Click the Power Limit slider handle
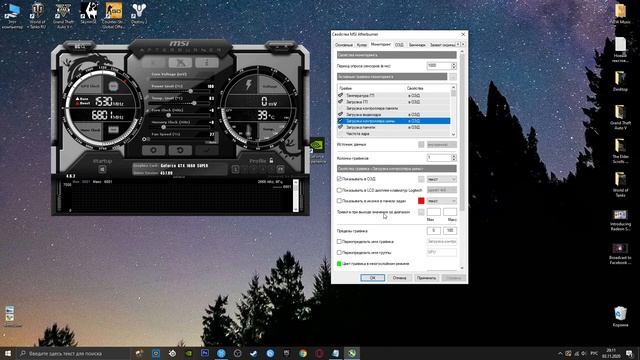The height and width of the screenshot is (360, 640). point(191,91)
